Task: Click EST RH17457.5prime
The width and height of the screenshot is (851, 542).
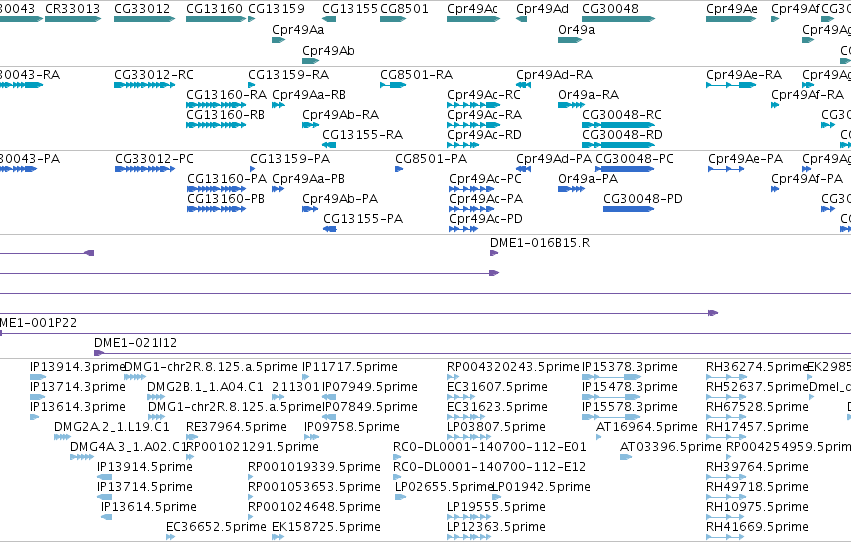Action: [726, 437]
